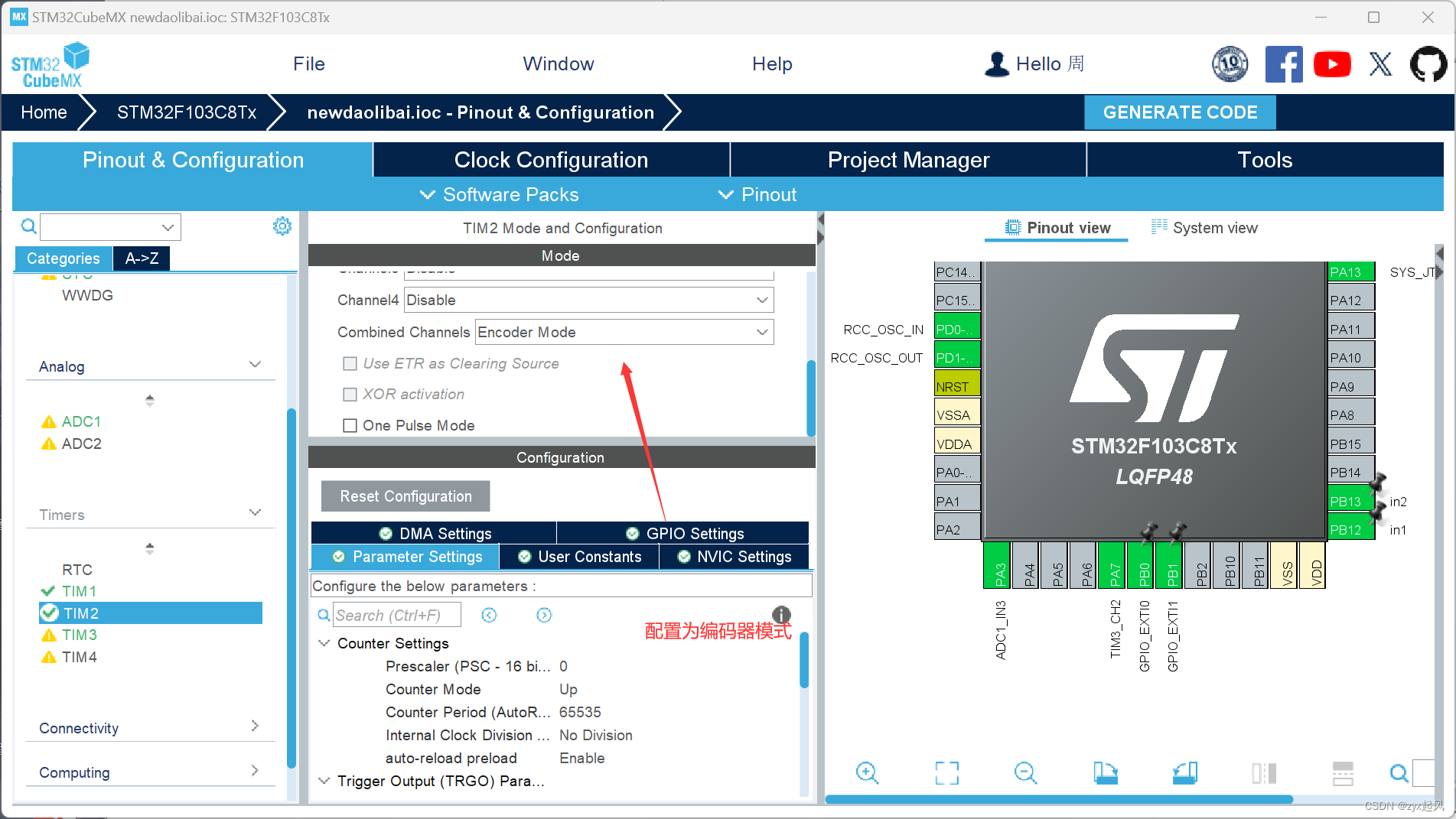Click the pushpin on pin PB1
The width and height of the screenshot is (1456, 819).
(x=1178, y=532)
